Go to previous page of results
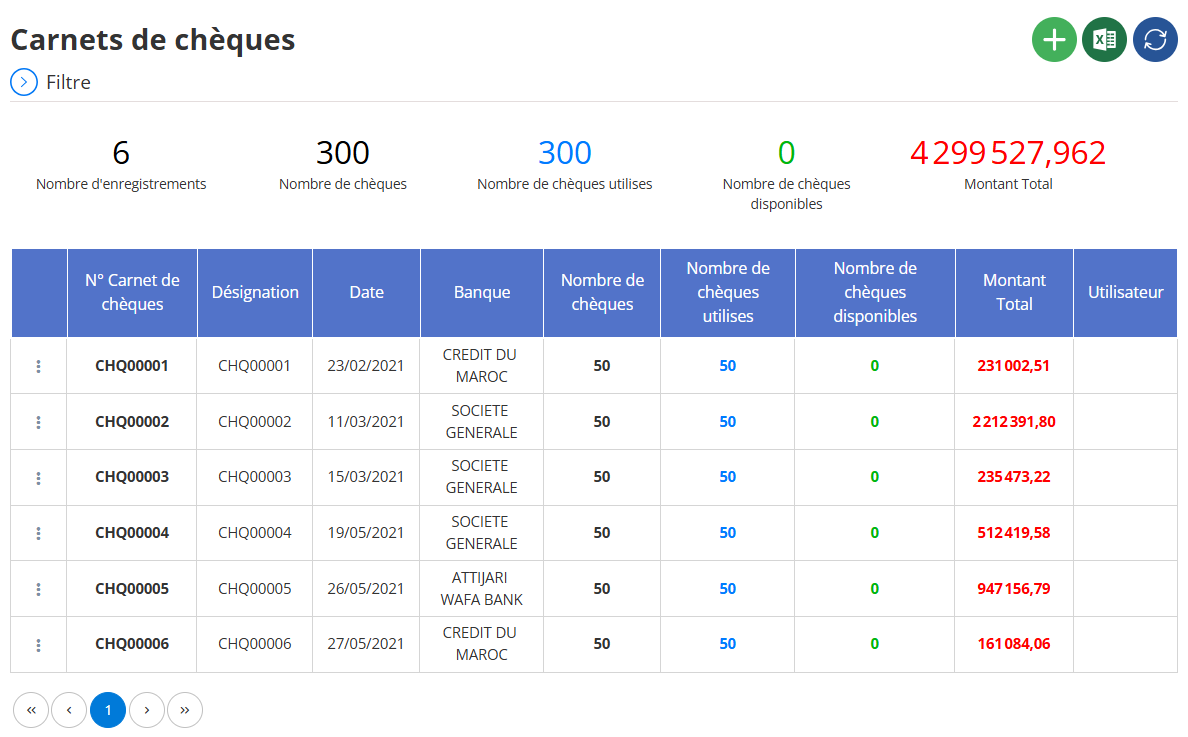Image resolution: width=1188 pixels, height=737 pixels. [x=69, y=710]
